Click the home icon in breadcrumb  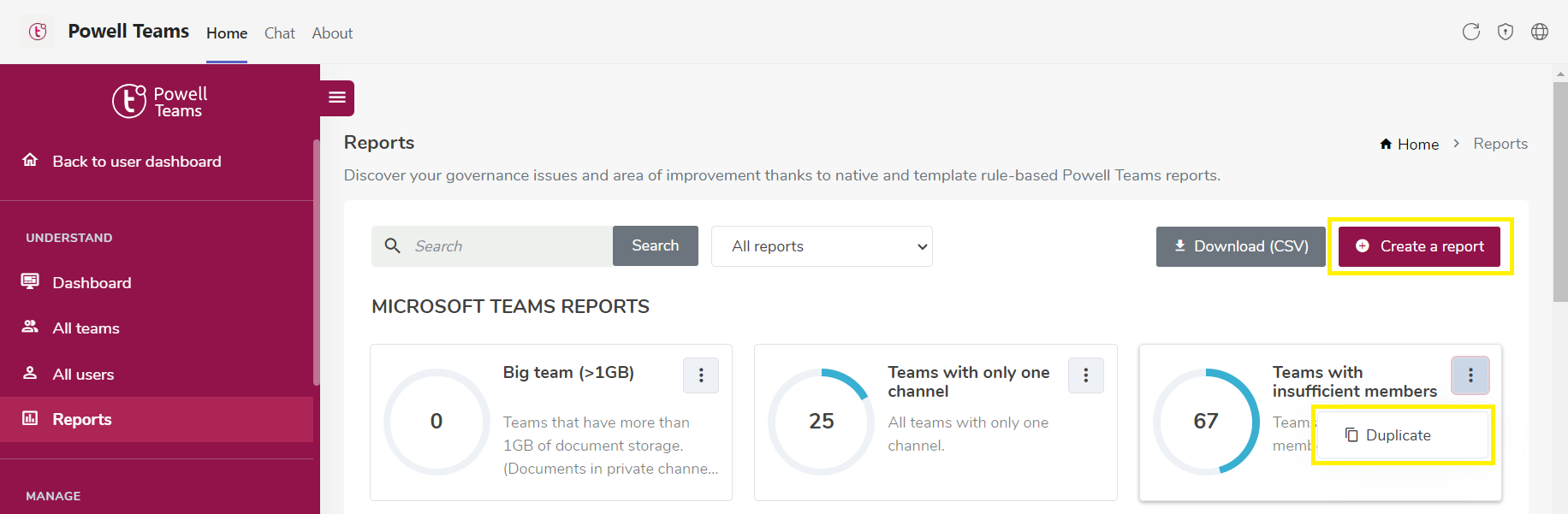[1386, 144]
